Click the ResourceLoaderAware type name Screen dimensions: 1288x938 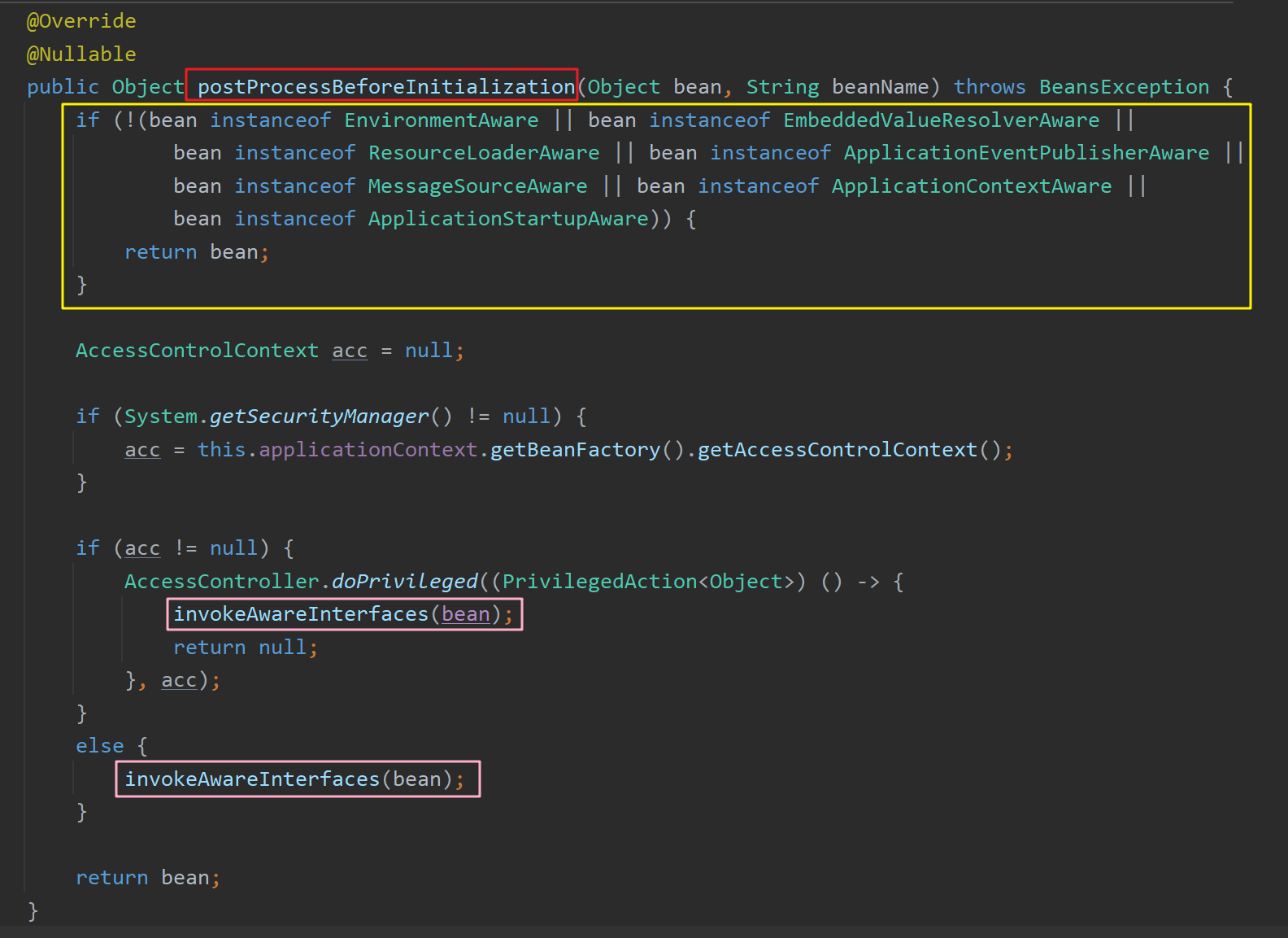[484, 153]
